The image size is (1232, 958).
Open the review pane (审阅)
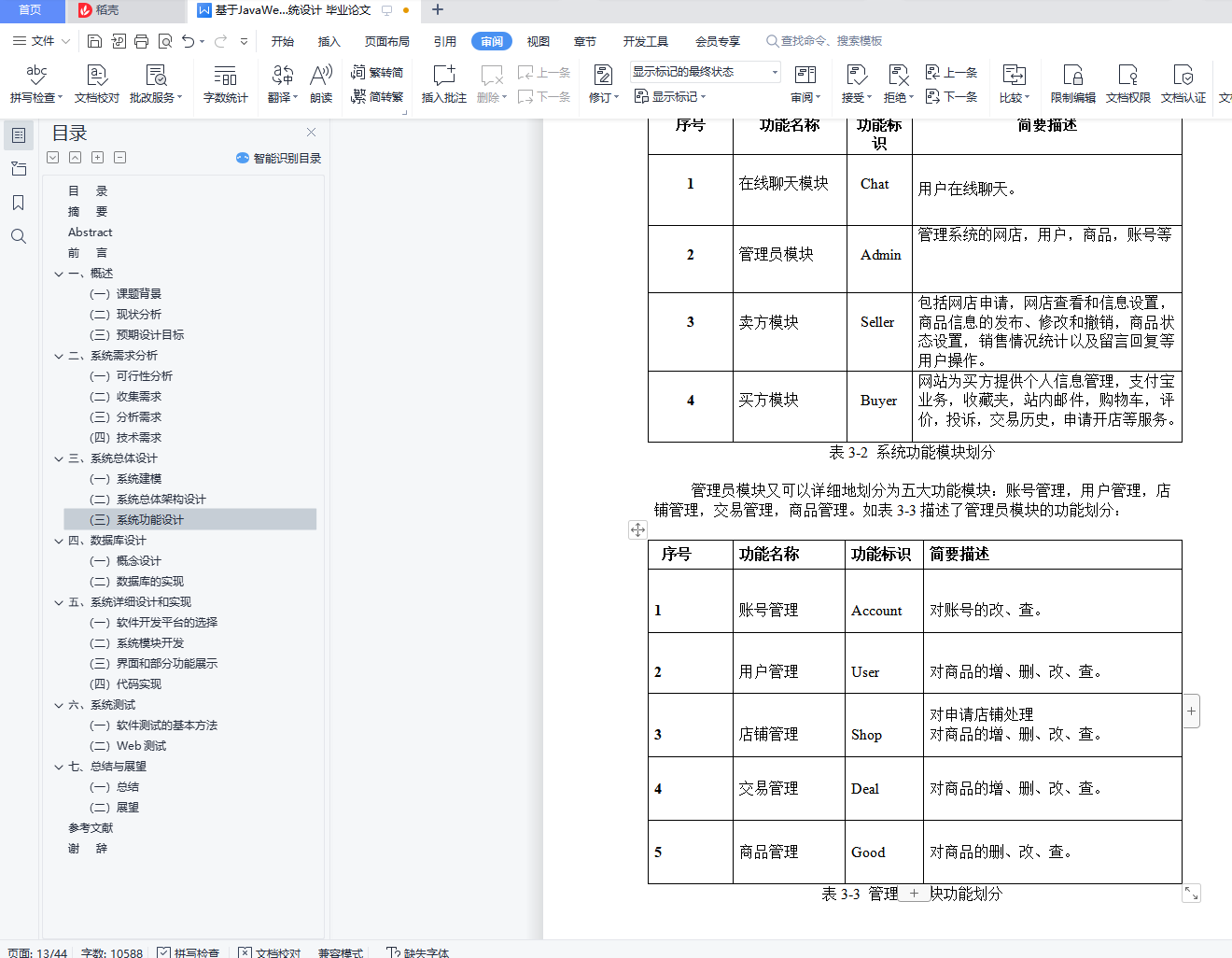805,83
